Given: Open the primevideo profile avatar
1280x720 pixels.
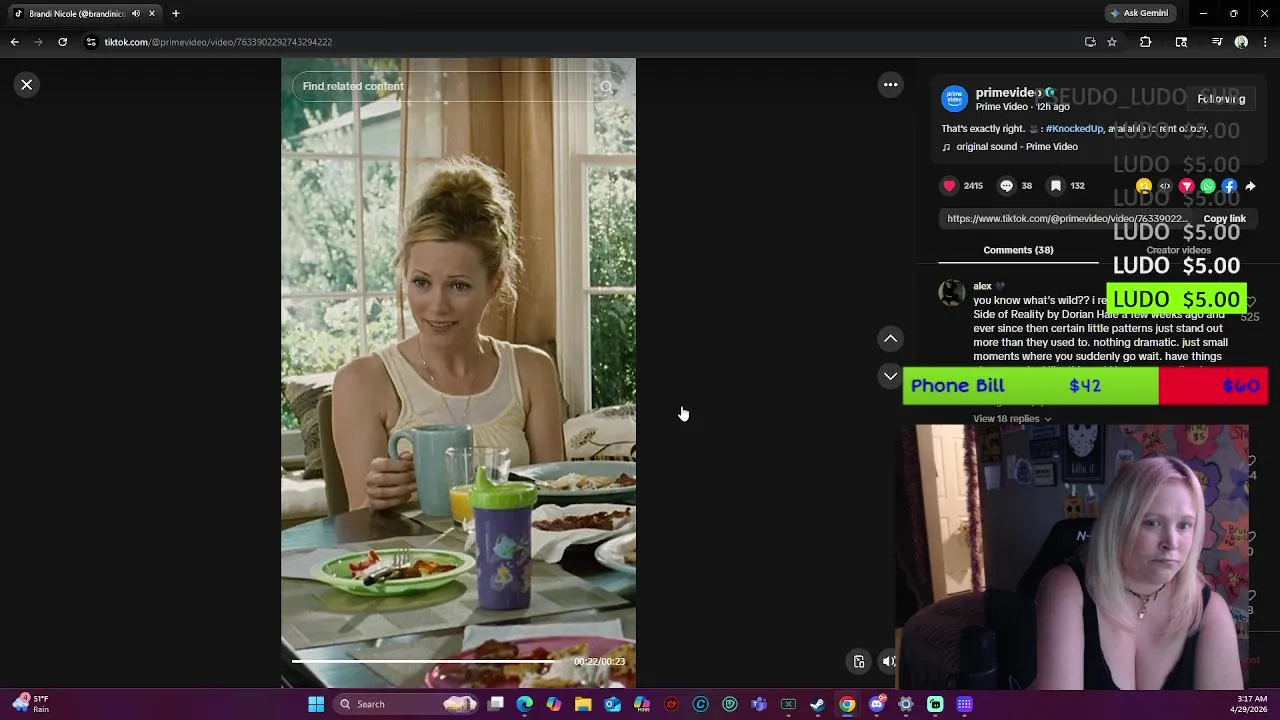Looking at the screenshot, I should [x=954, y=99].
